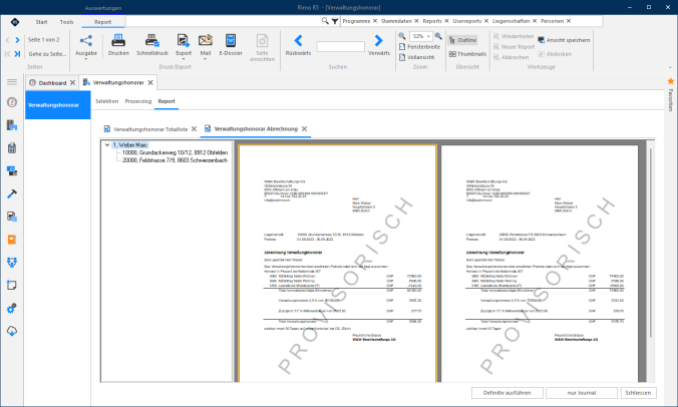Close the Verwaltungshonorar document tab
The width and height of the screenshot is (678, 407).
click(x=150, y=83)
